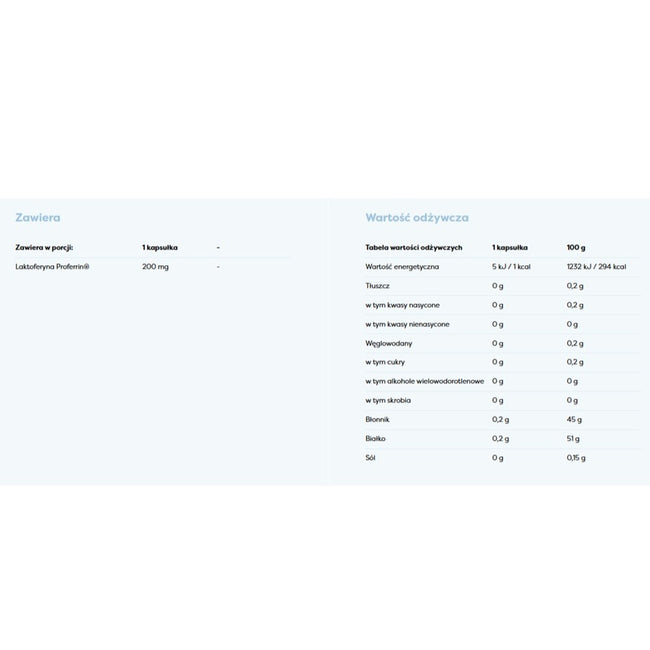Screen dimensions: 650x650
Task: Click the 0,15 g Sól value
Action: point(576,457)
